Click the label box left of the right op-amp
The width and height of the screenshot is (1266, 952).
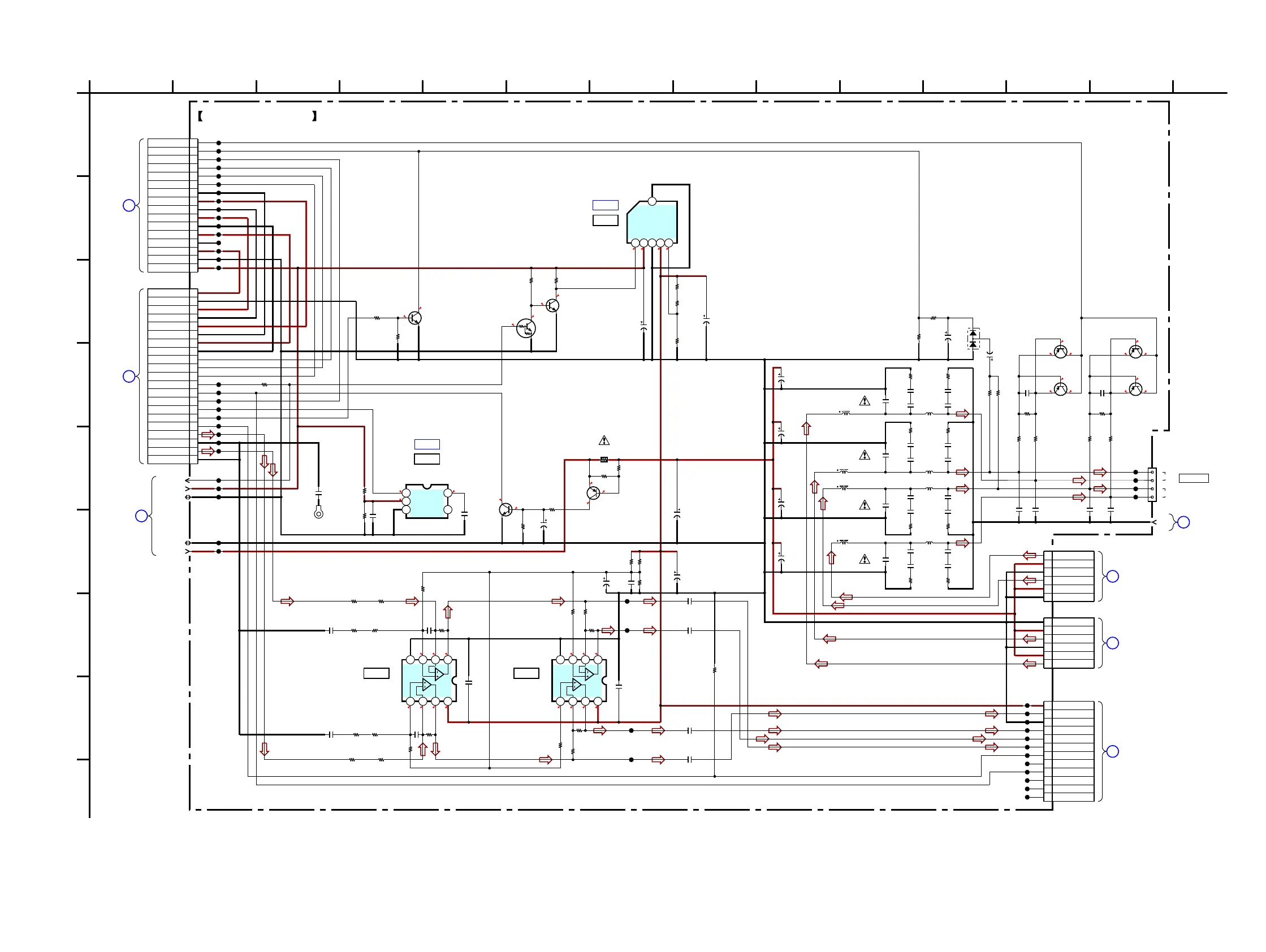[526, 673]
